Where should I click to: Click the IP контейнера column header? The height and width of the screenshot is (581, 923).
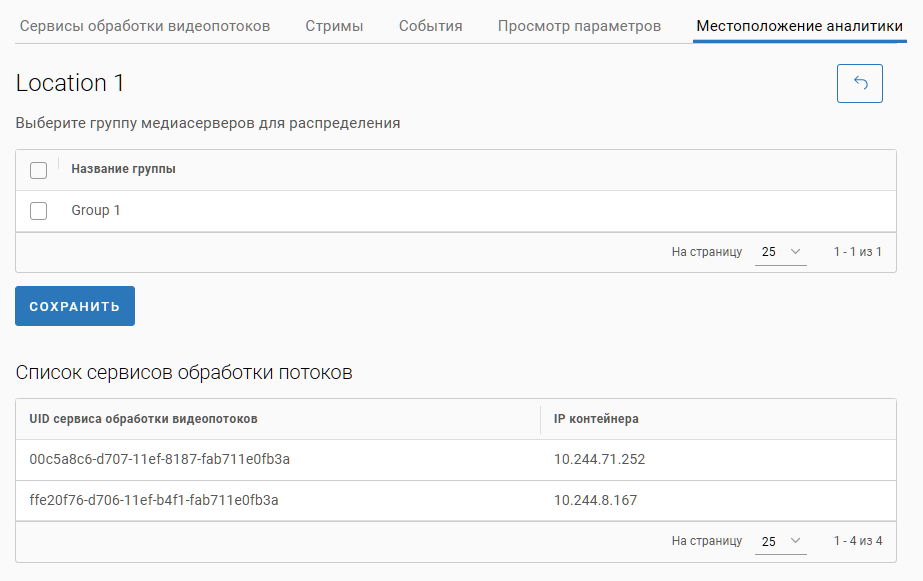tap(596, 419)
